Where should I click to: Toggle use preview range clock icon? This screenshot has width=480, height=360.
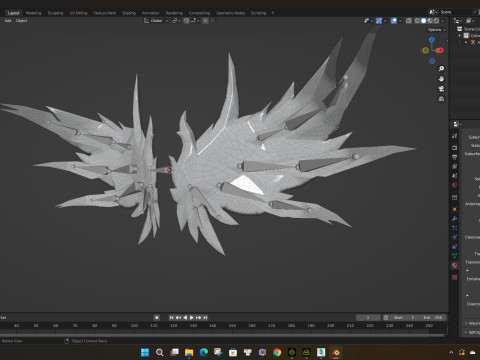click(386, 318)
